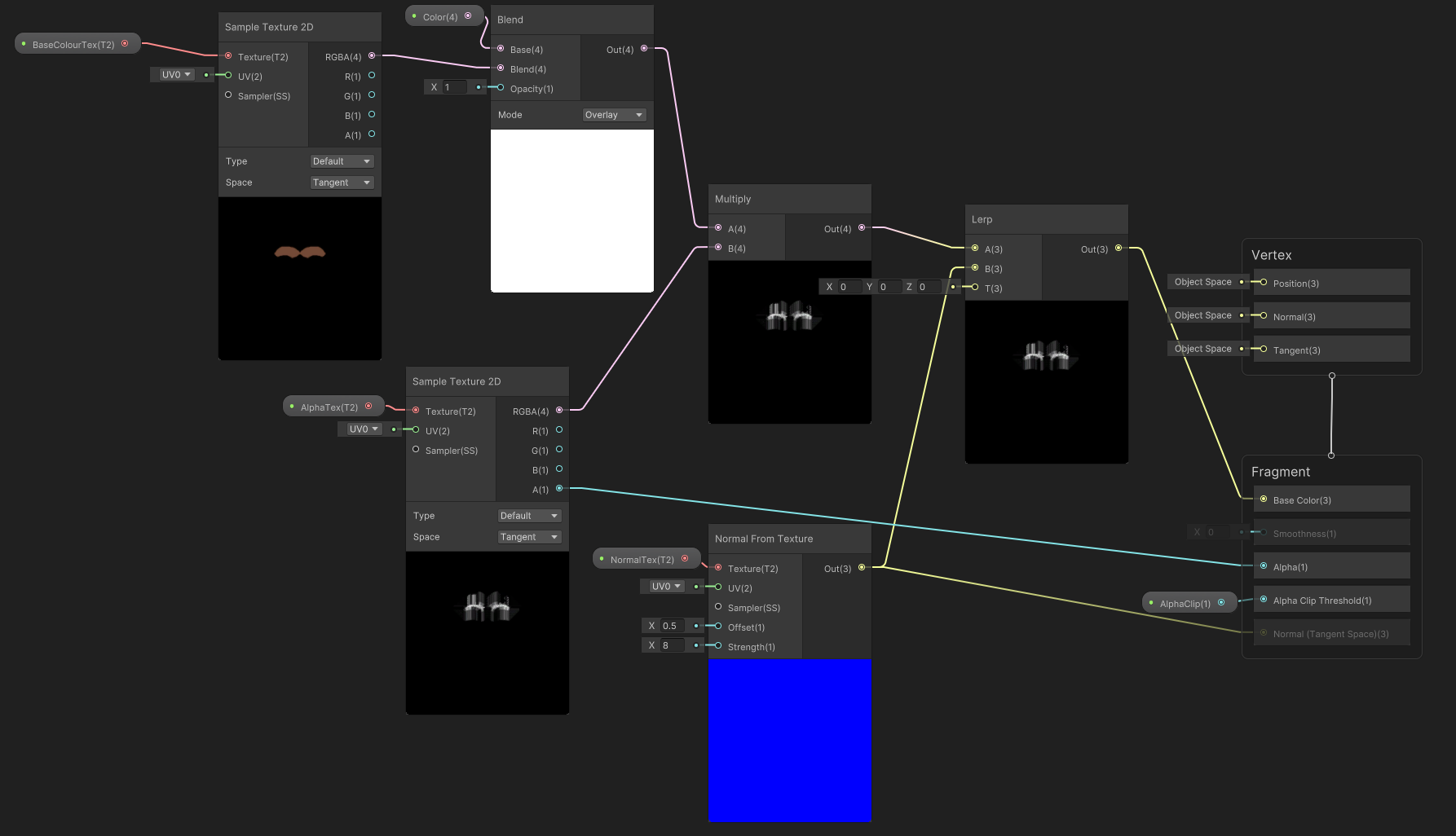This screenshot has height=836, width=1456.
Task: Open the Object Space dropdown for Position(3)
Action: tap(1203, 282)
